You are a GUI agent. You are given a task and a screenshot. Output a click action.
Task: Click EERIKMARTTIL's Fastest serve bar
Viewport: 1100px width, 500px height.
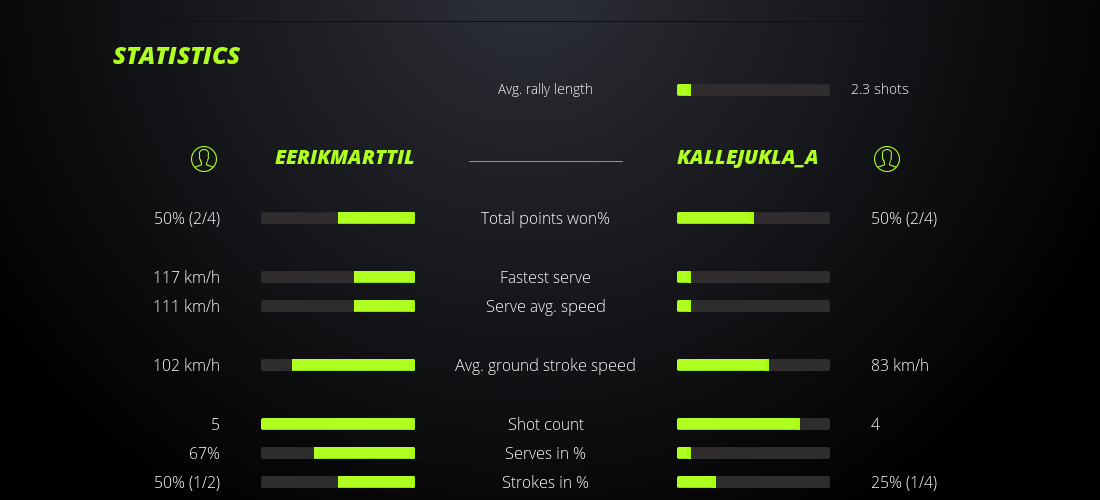click(x=338, y=277)
